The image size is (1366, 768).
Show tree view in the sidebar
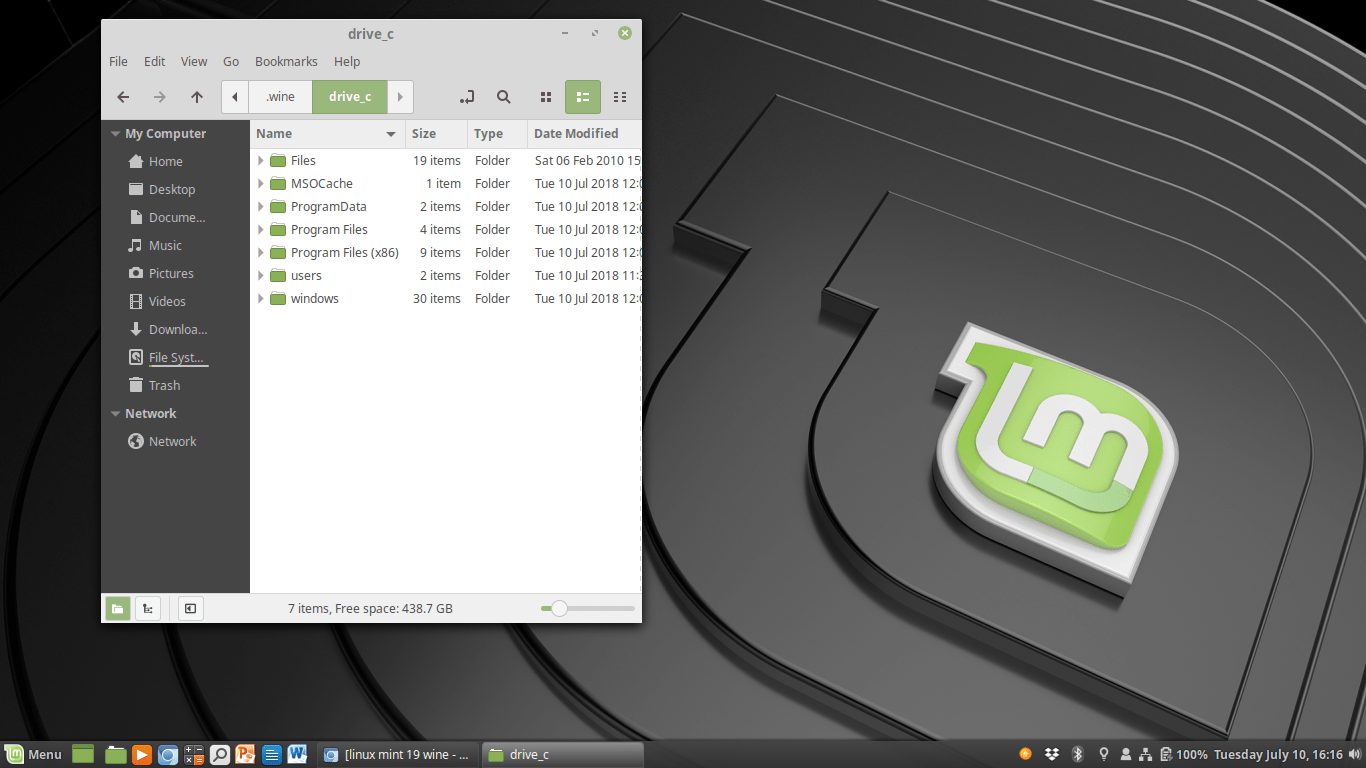coord(148,608)
